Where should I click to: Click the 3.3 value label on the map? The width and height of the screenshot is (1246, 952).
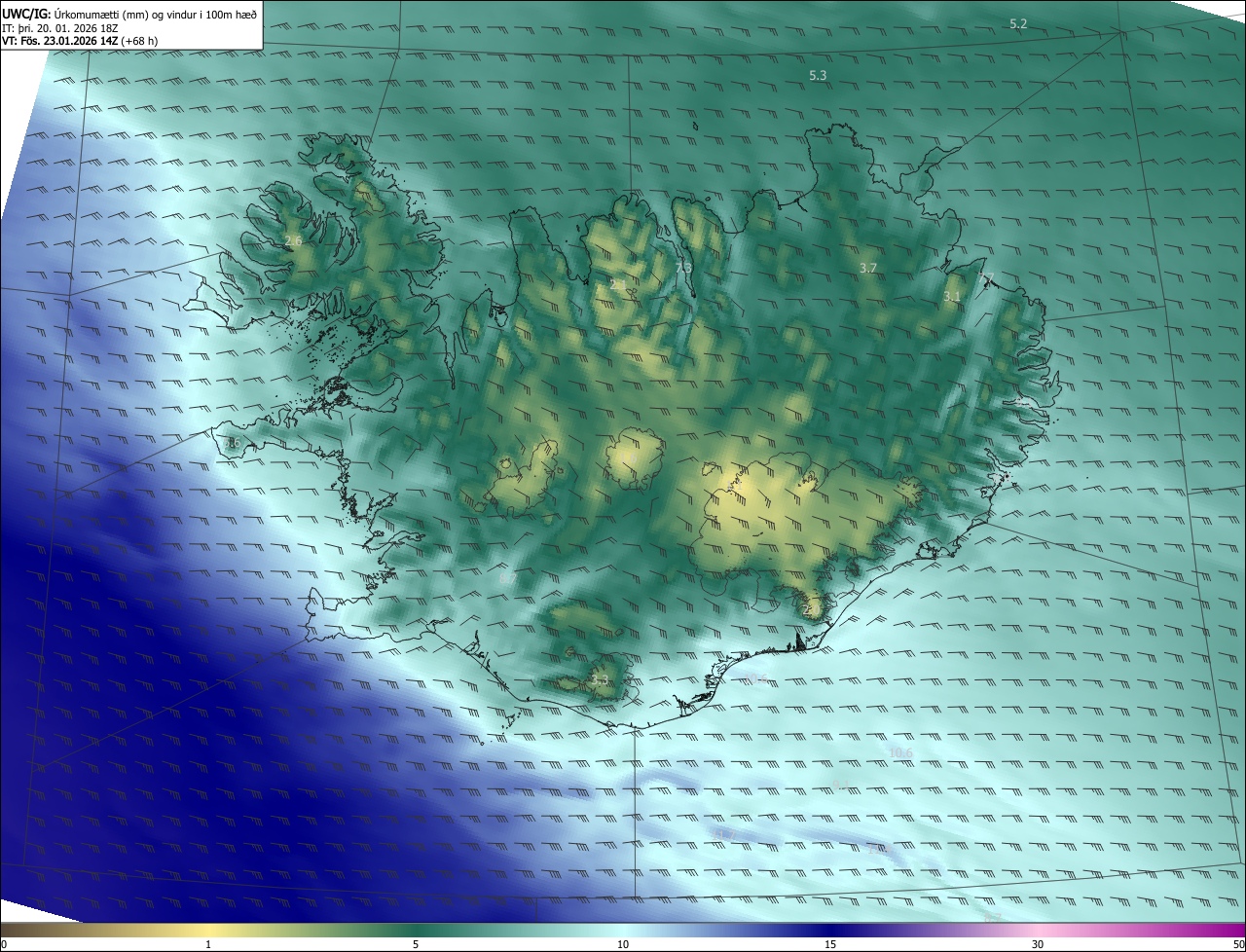click(x=600, y=679)
